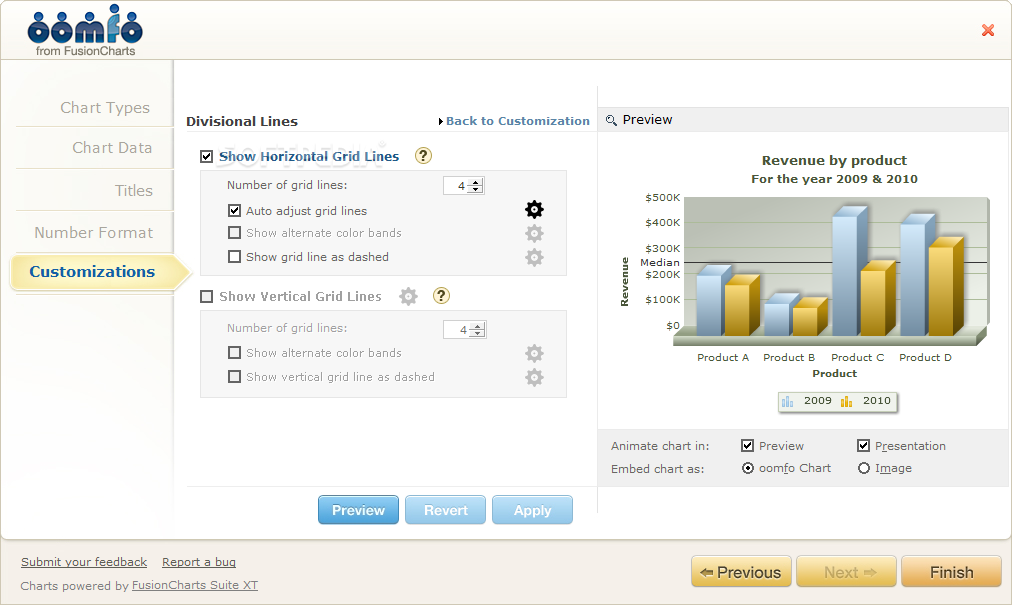The width and height of the screenshot is (1012, 605).
Task: Toggle Show grid line as dashed
Action: pos(235,257)
